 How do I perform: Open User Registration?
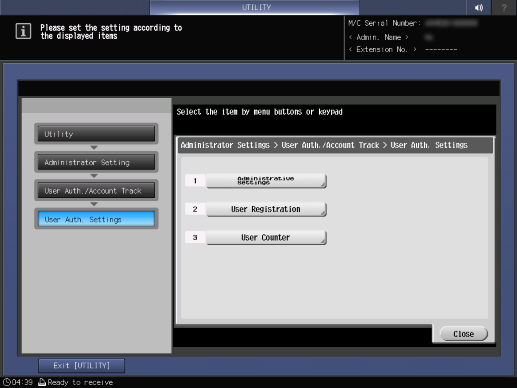coord(266,209)
